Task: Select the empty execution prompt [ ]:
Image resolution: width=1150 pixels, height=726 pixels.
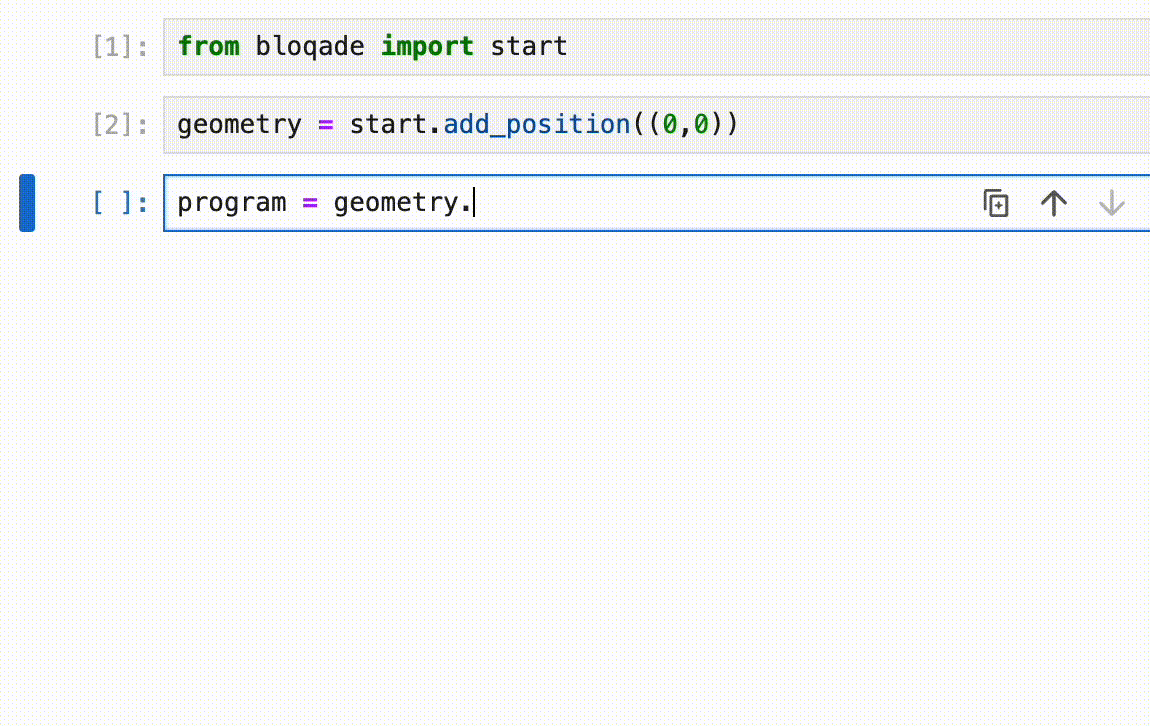Action: coord(120,203)
